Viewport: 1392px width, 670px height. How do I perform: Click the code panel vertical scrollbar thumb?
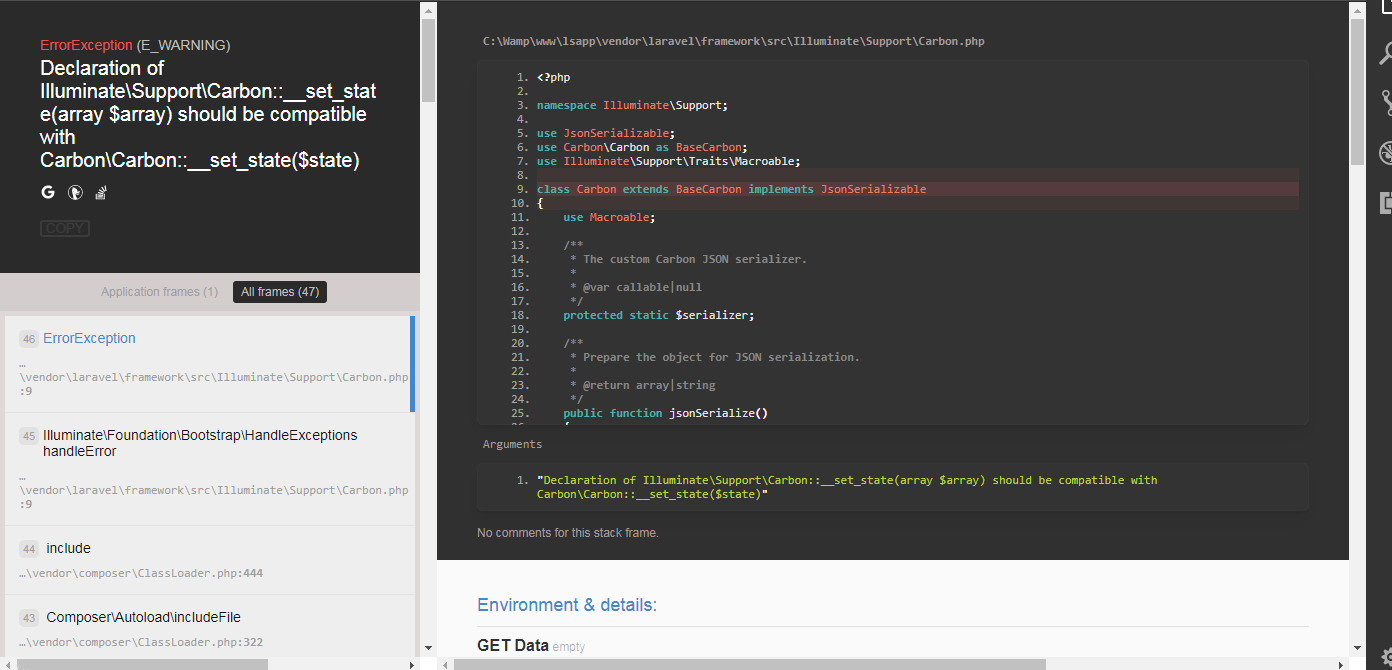[x=1357, y=91]
